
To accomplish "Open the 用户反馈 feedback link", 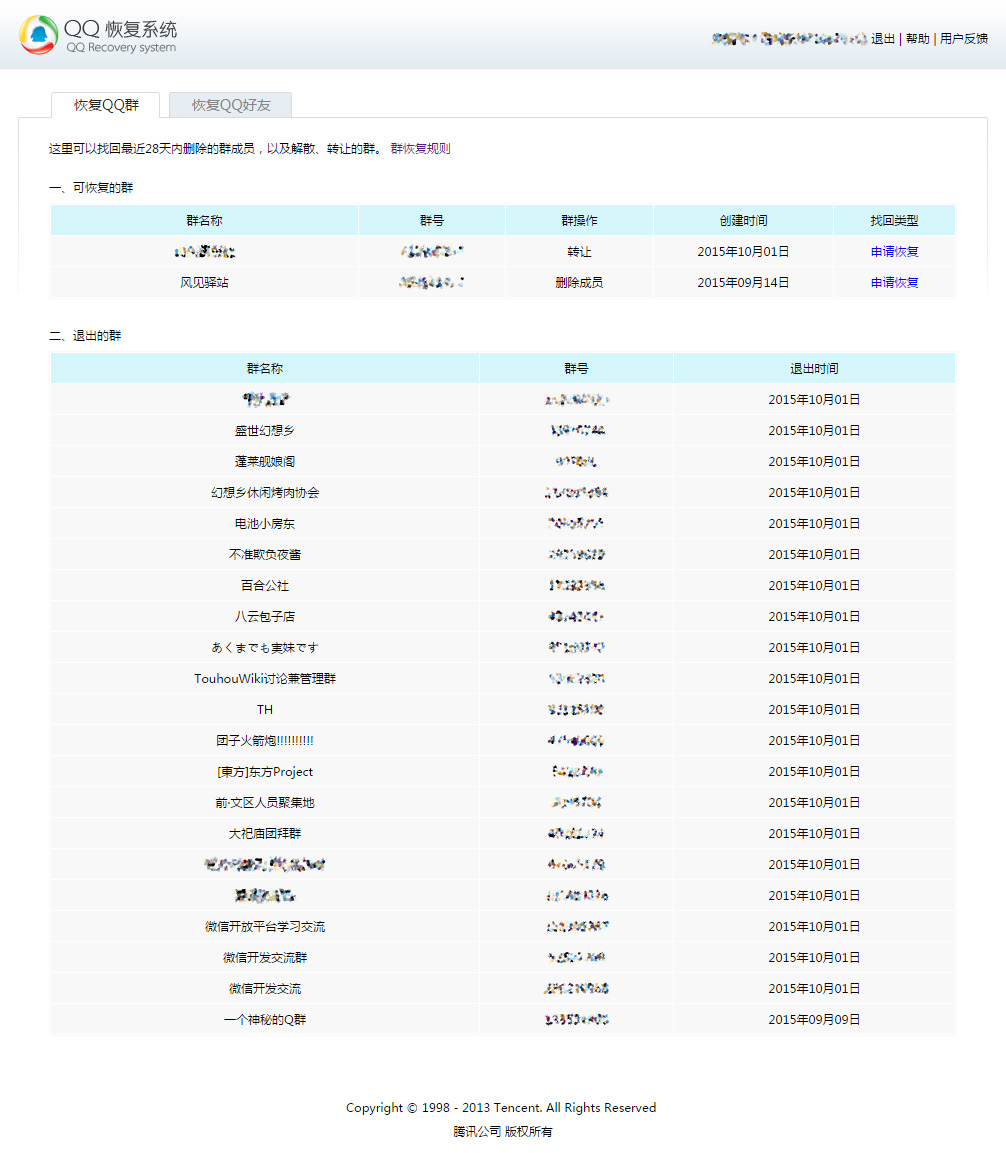I will point(963,38).
